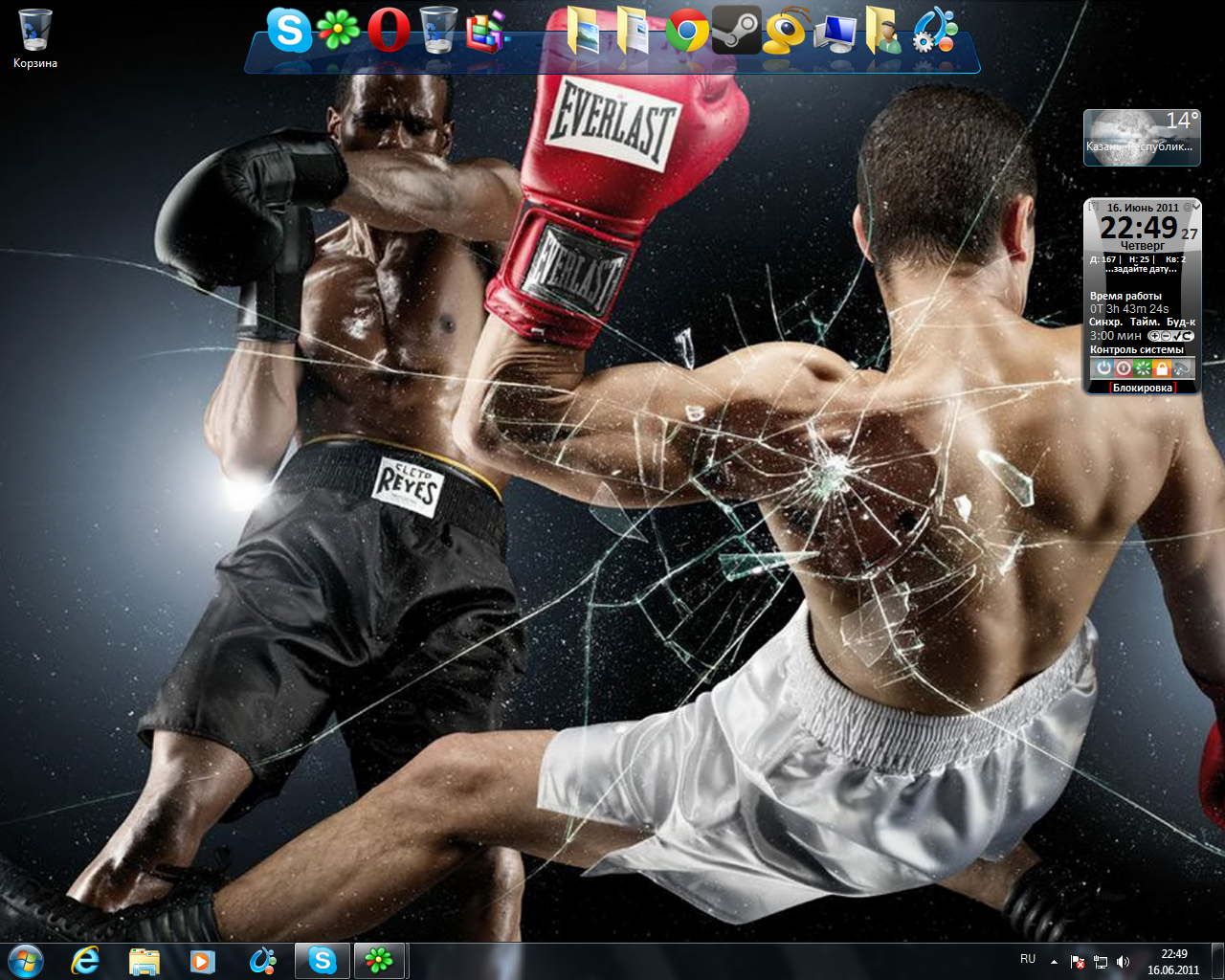Open the weather gadget showing 14°
The width and height of the screenshot is (1225, 980).
coord(1142,137)
